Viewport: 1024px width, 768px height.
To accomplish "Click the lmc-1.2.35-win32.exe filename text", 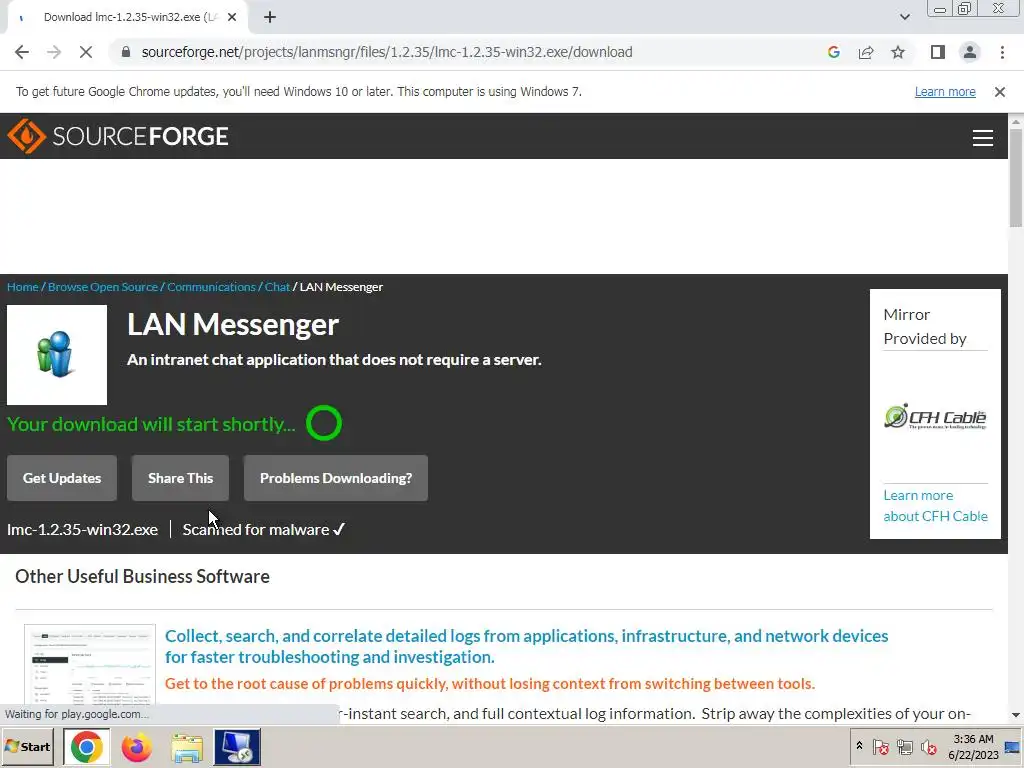I will click(82, 530).
